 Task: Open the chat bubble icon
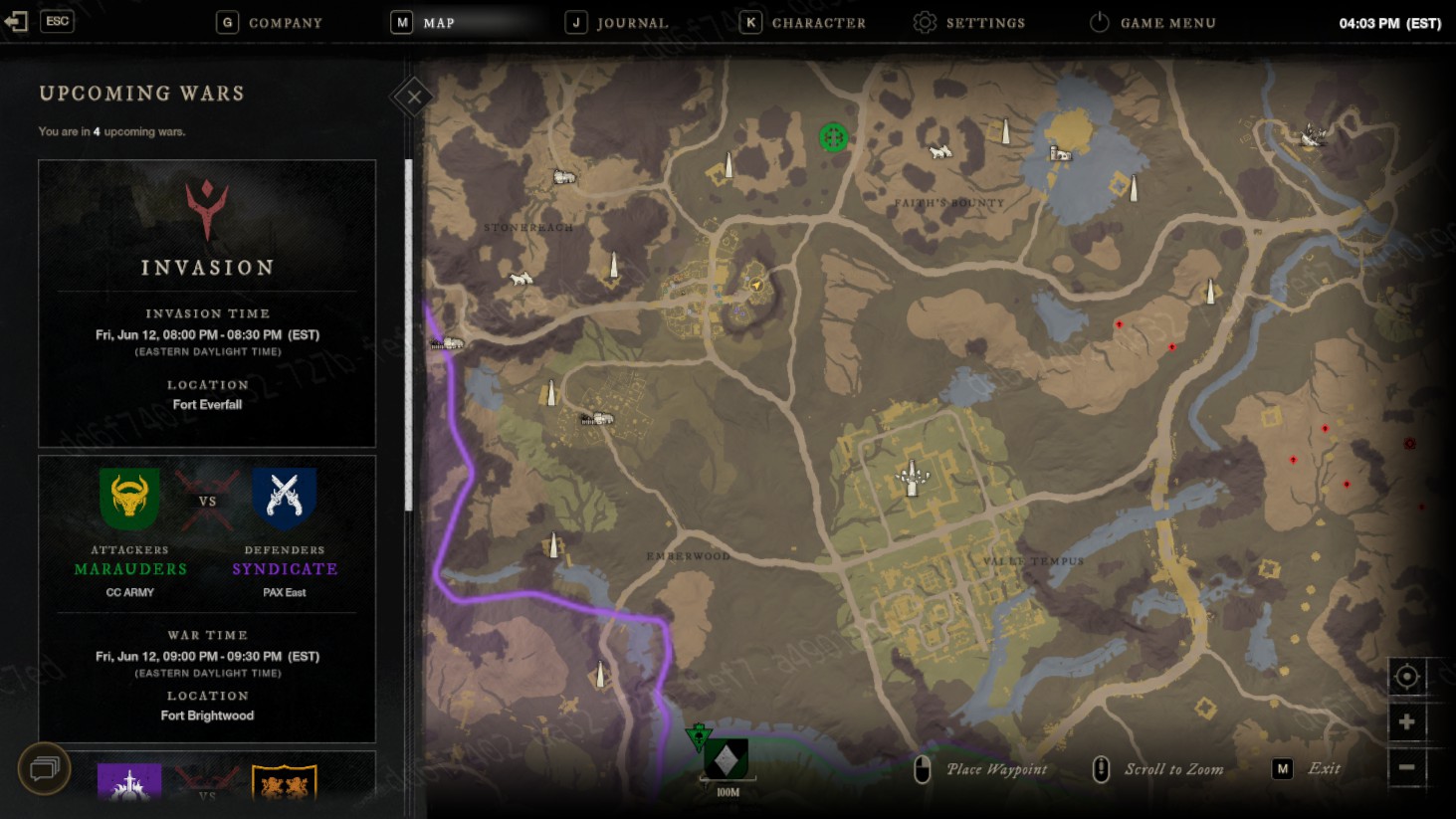45,768
